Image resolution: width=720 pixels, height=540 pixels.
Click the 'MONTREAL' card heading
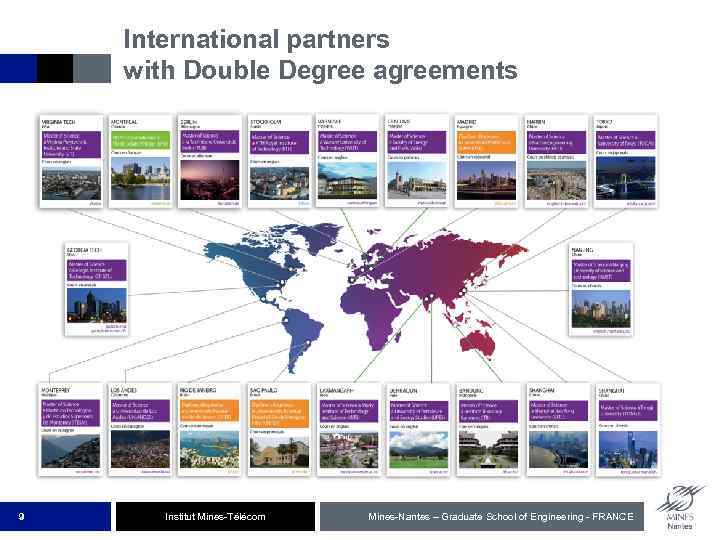point(124,122)
